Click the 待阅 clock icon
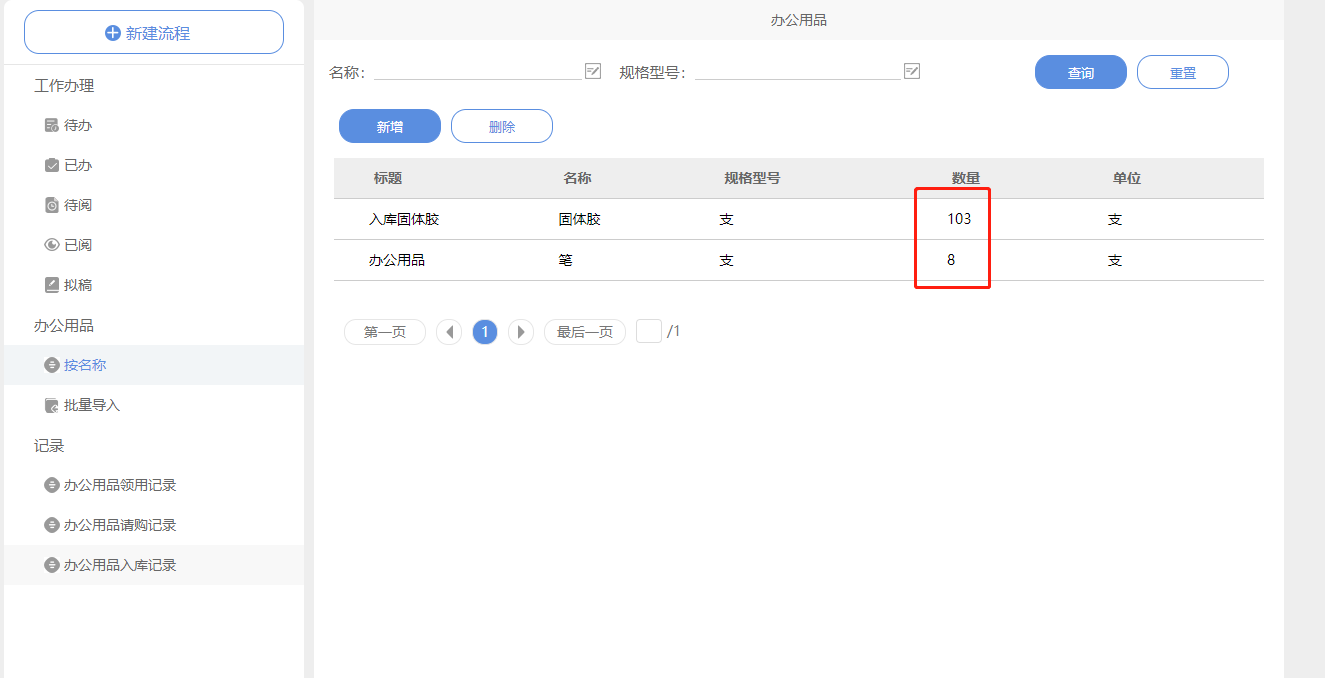 (52, 205)
